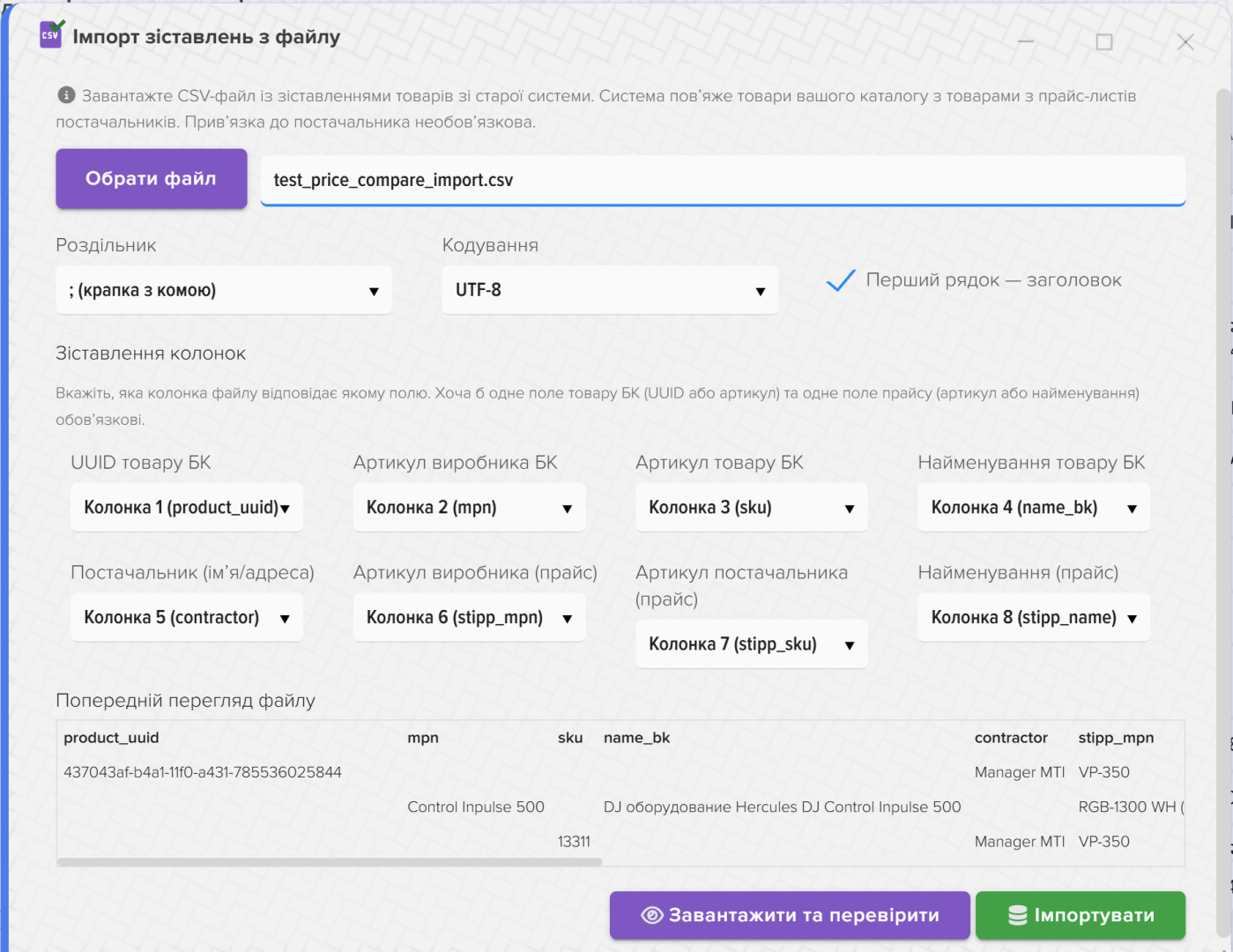Screen dimensions: 1233x952
Task: Click the name_bk header in preview
Action: [x=636, y=738]
